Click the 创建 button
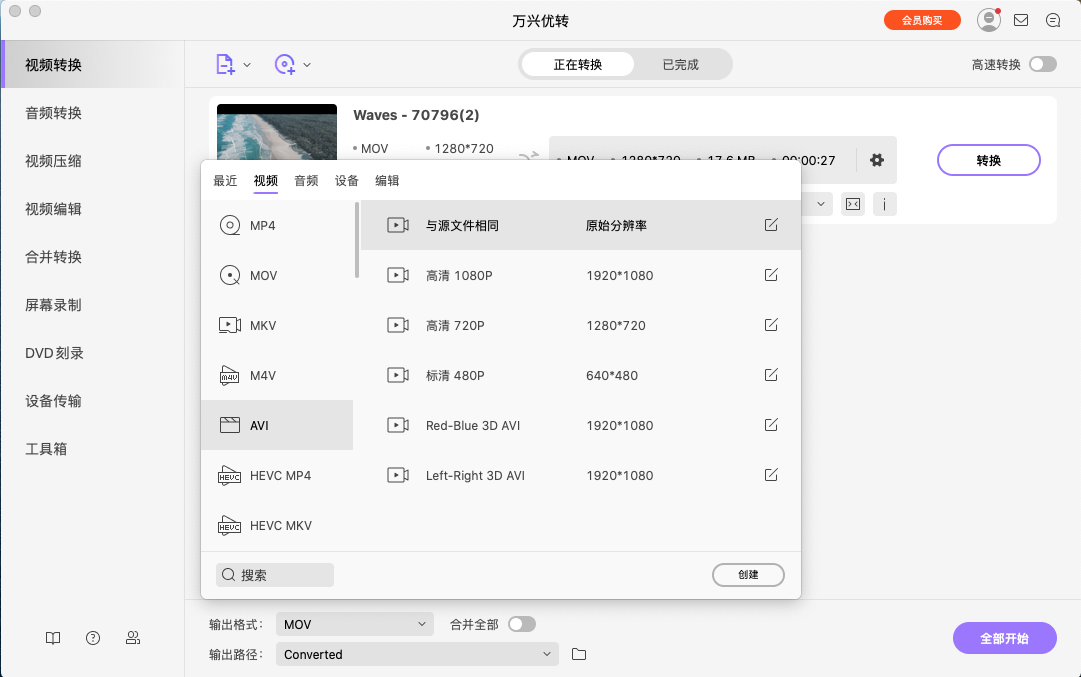The width and height of the screenshot is (1081, 677). point(748,574)
